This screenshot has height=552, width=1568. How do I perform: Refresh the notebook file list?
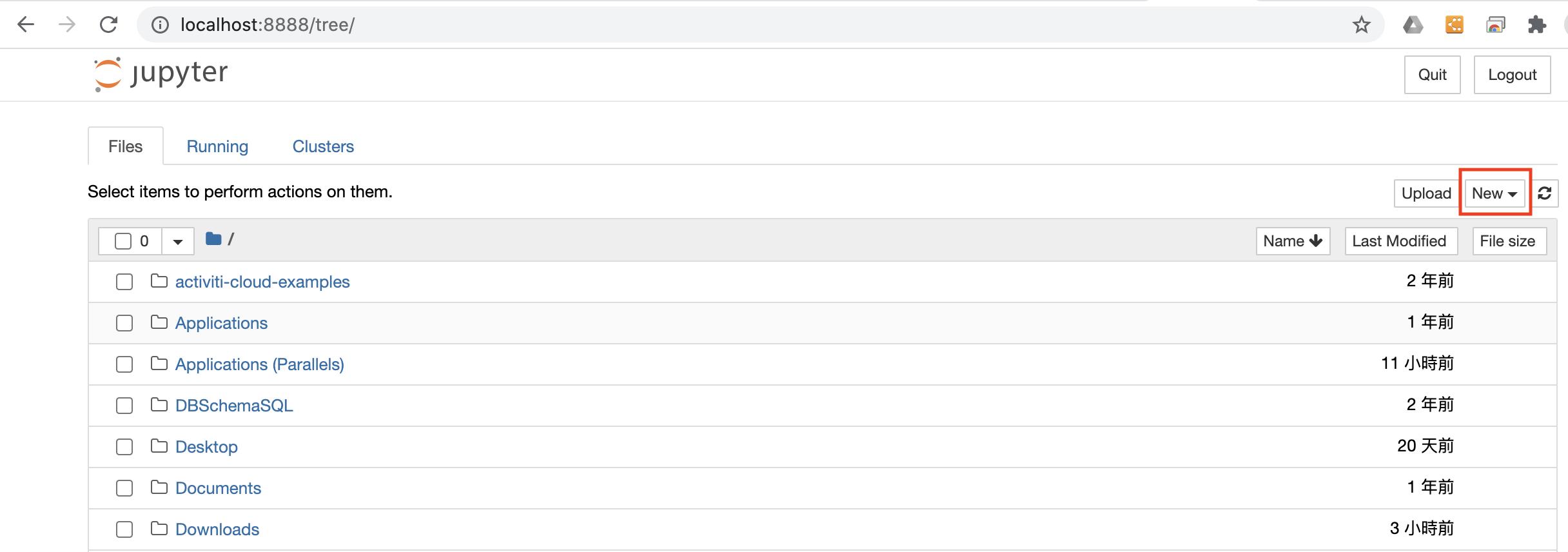(x=1545, y=193)
